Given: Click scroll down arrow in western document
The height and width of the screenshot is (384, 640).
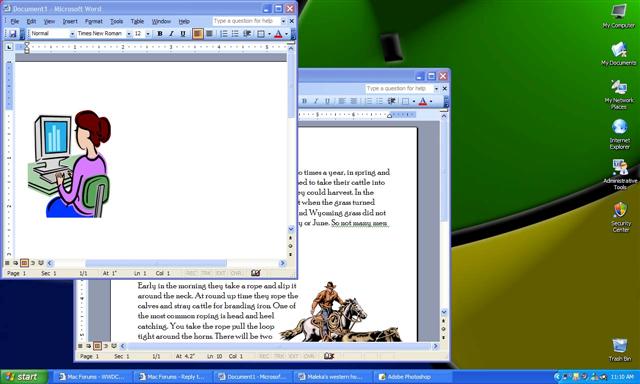Looking at the screenshot, I should [x=444, y=312].
